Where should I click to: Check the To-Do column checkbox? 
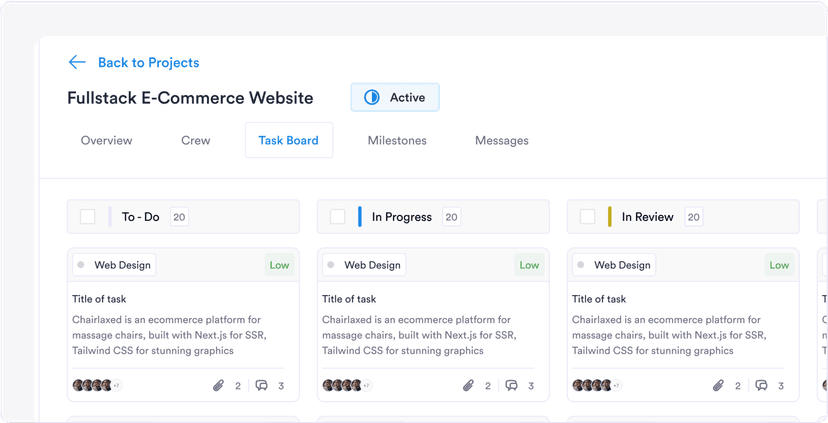(88, 217)
